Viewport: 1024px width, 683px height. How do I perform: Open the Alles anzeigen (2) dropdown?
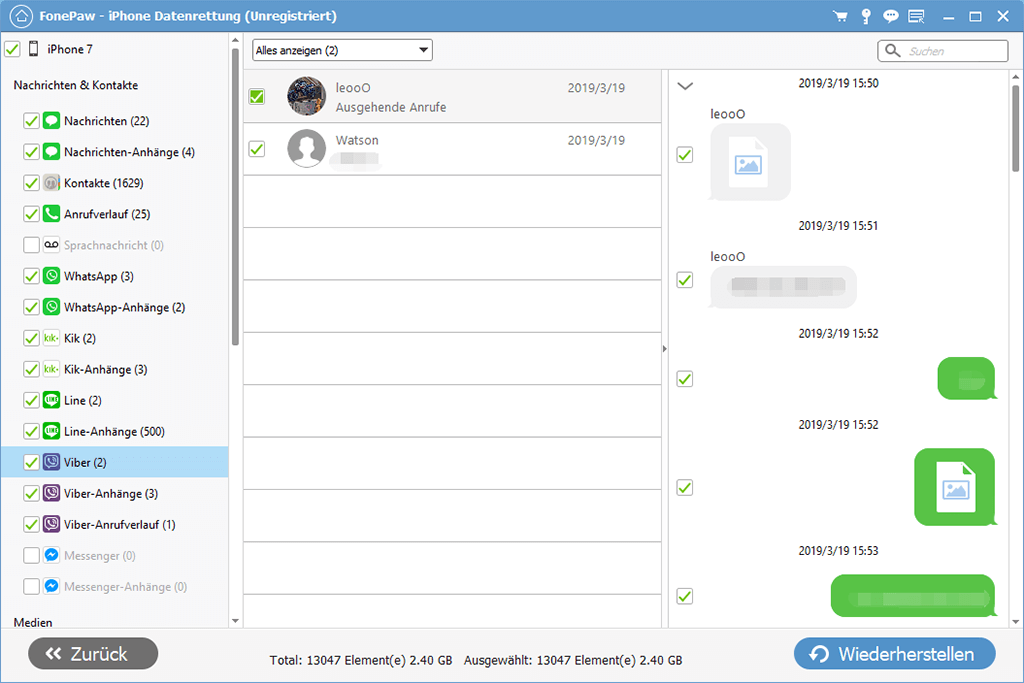342,50
